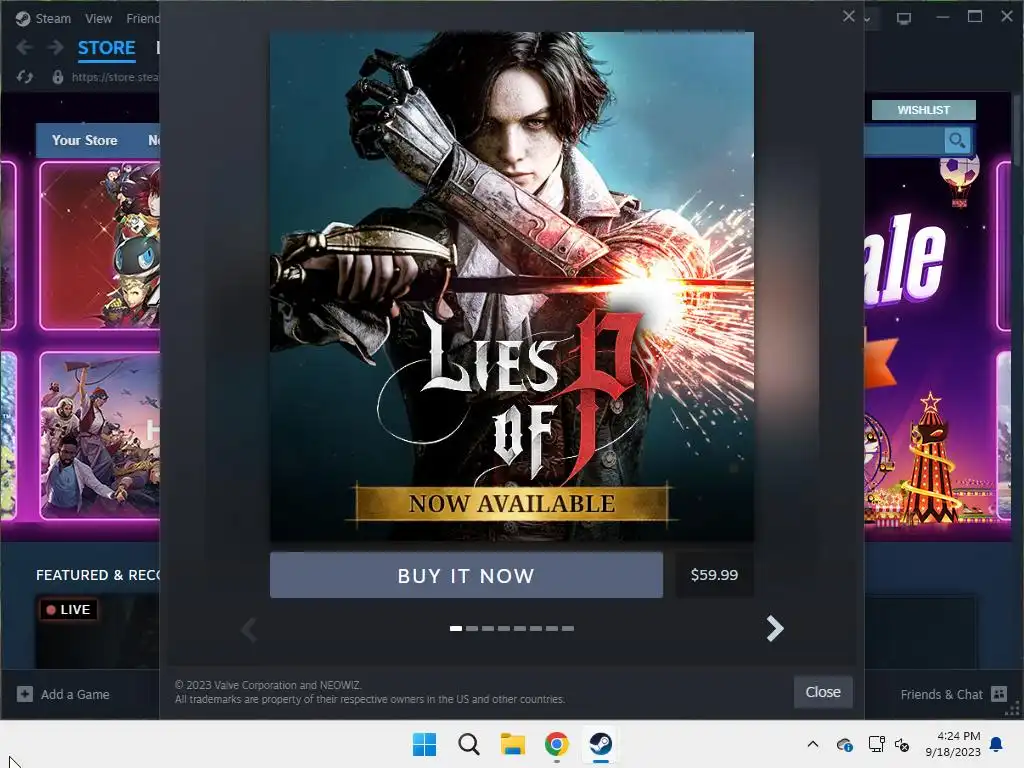Select the first carousel page indicator
The height and width of the screenshot is (768, 1024).
click(456, 628)
